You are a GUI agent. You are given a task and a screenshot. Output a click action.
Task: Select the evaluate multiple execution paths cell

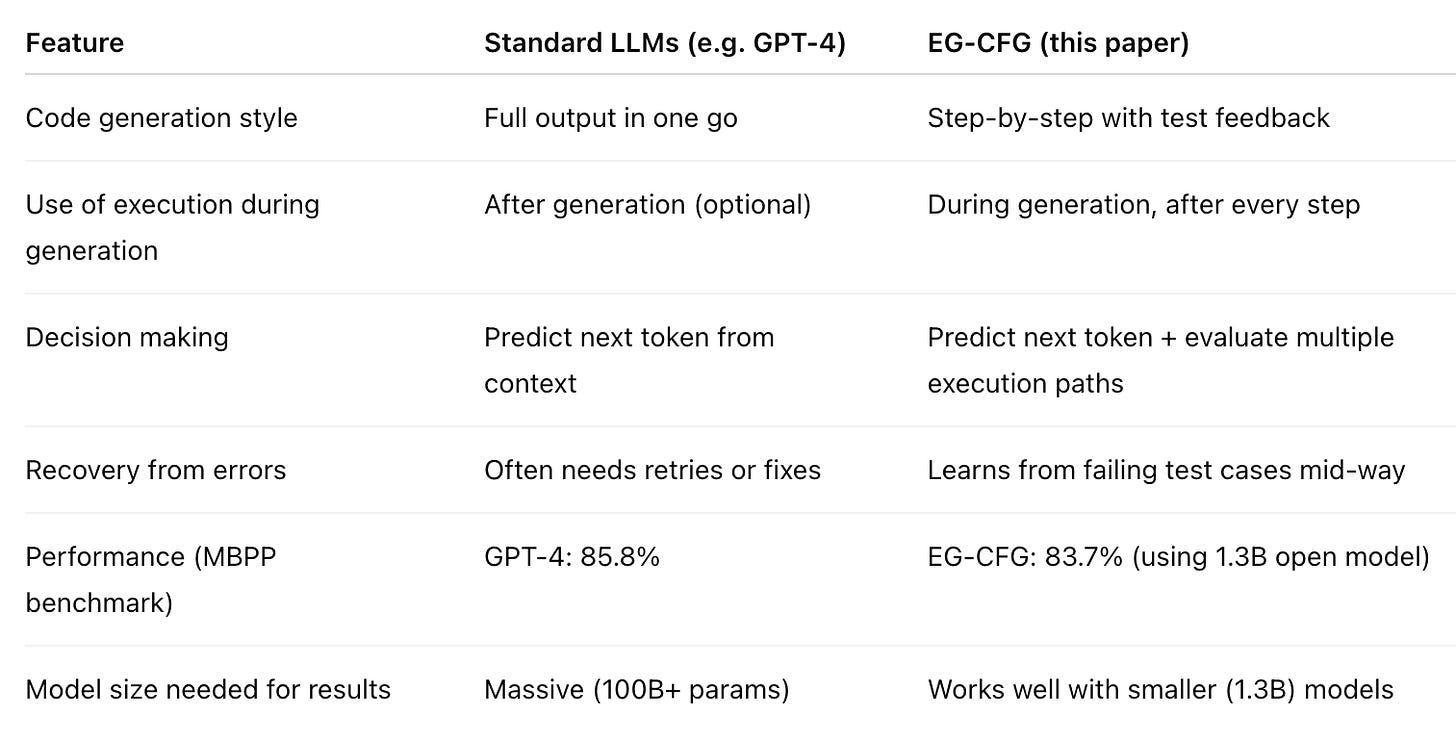coord(1161,360)
